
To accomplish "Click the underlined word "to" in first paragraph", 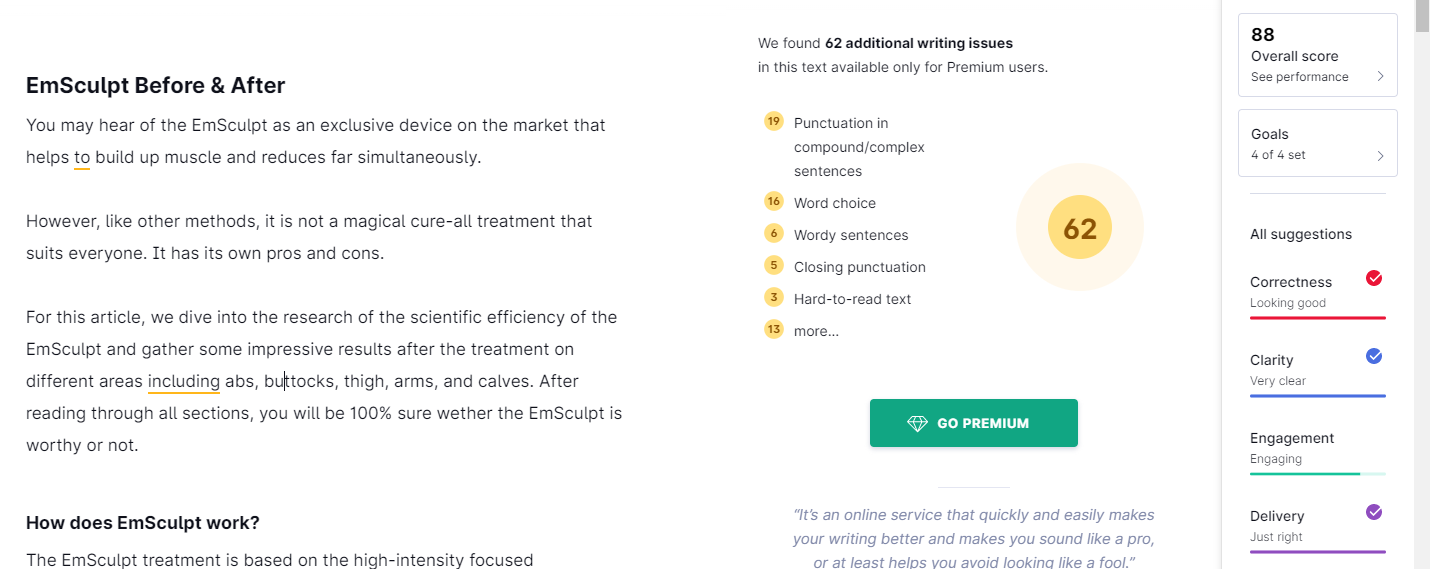I will (x=82, y=157).
